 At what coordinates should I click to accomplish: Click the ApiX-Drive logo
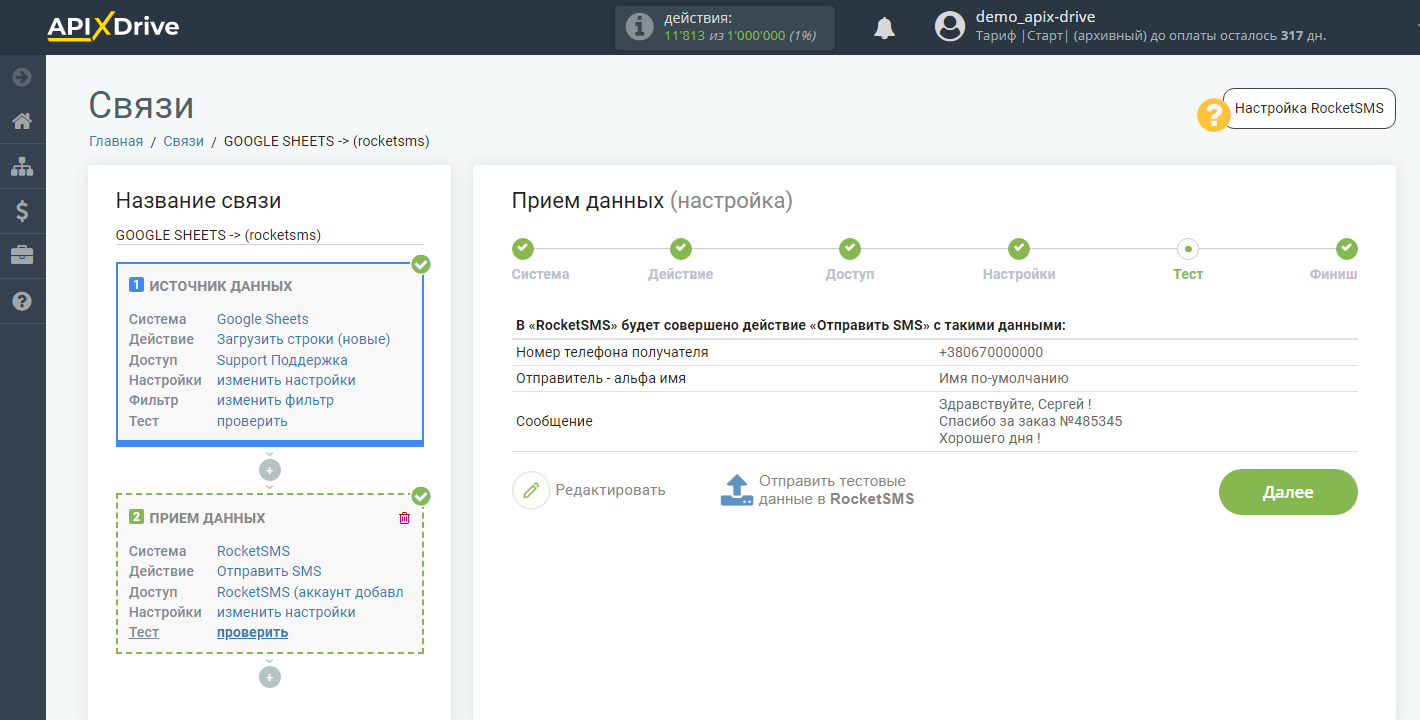(x=113, y=27)
